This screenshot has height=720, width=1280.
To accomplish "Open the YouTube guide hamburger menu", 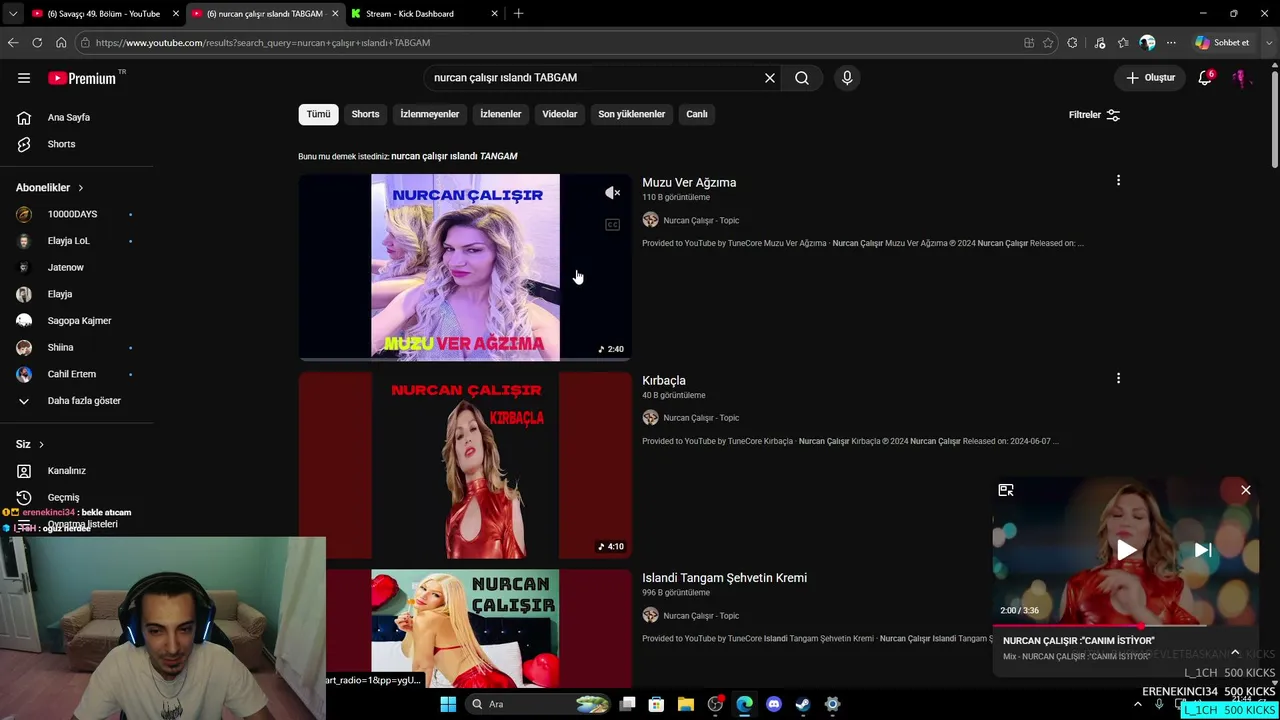I will tap(24, 78).
